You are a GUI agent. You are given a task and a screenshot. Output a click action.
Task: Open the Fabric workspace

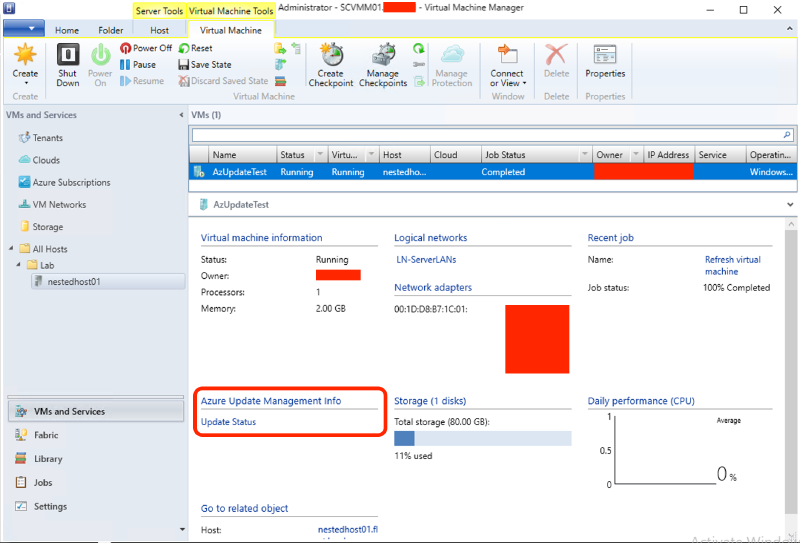click(x=47, y=435)
